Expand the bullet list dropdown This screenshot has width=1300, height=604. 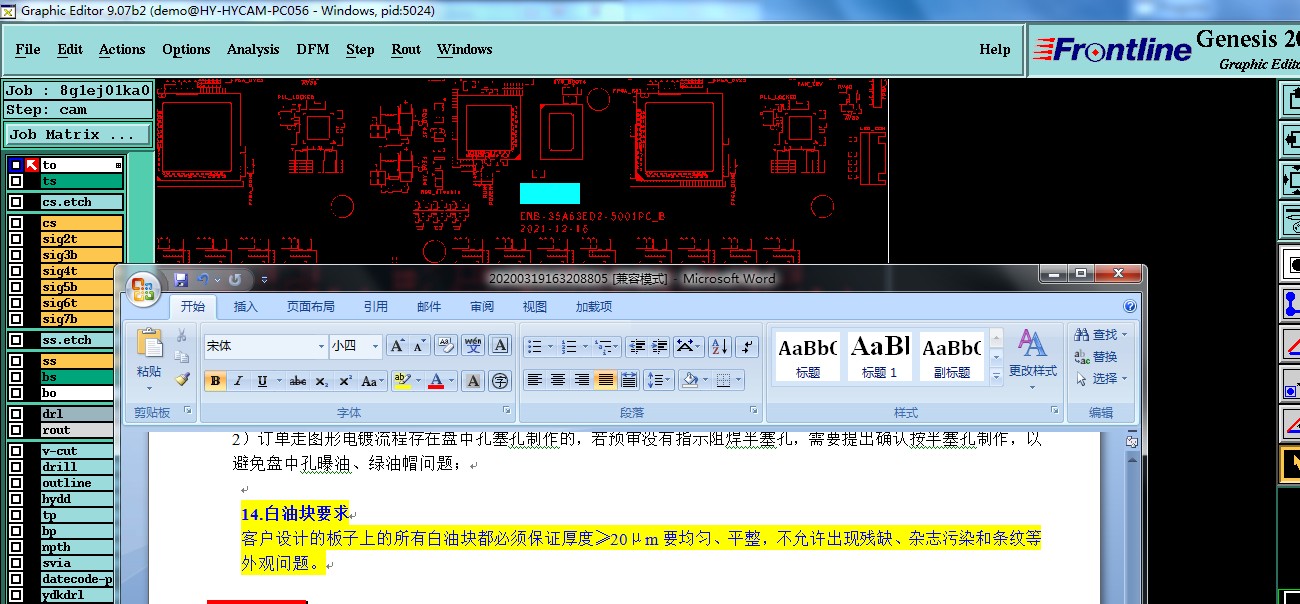(x=549, y=347)
